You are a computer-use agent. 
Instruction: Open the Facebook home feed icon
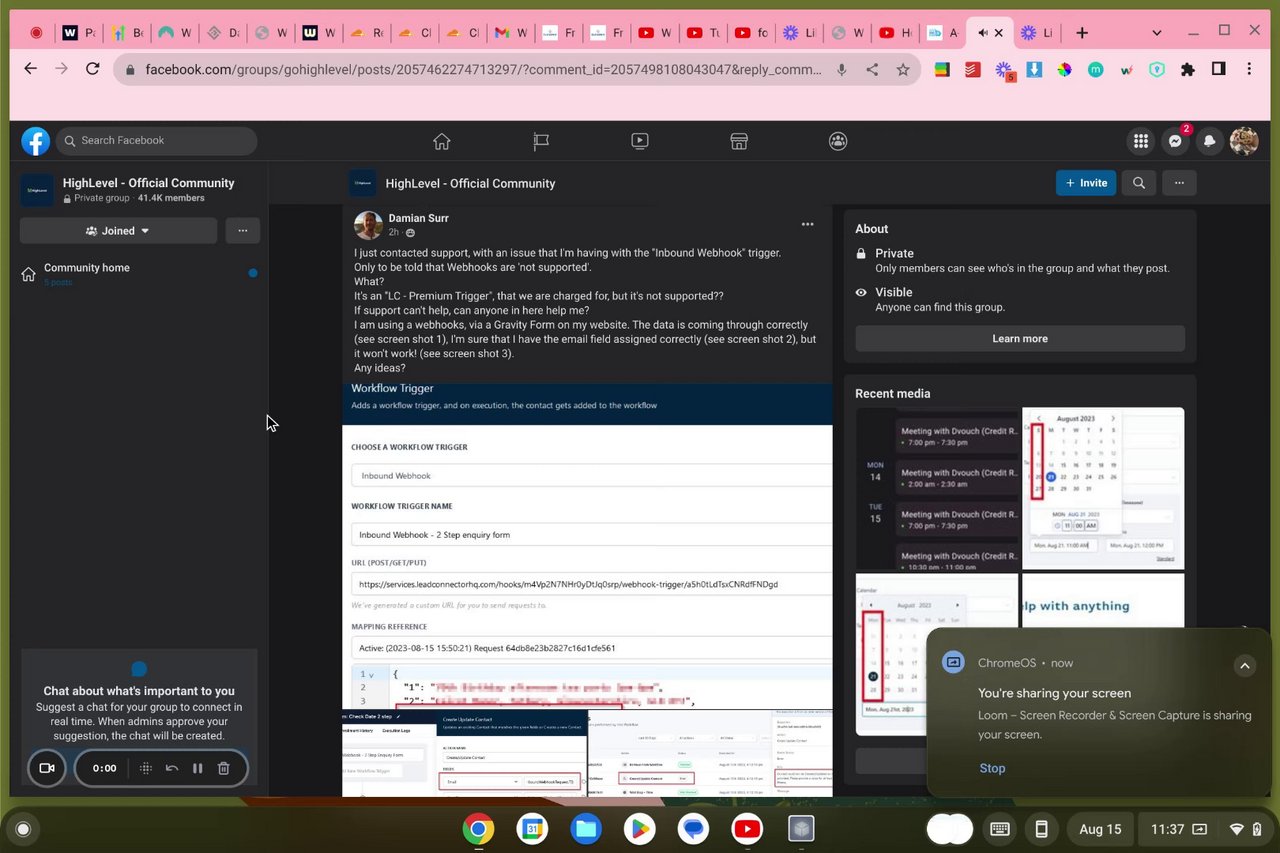click(442, 141)
